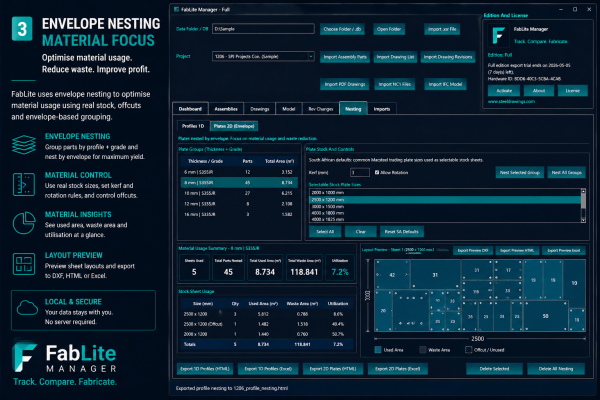Click the stock plate list scroll-up arrow
This screenshot has height=400, width=600.
pos(583,191)
